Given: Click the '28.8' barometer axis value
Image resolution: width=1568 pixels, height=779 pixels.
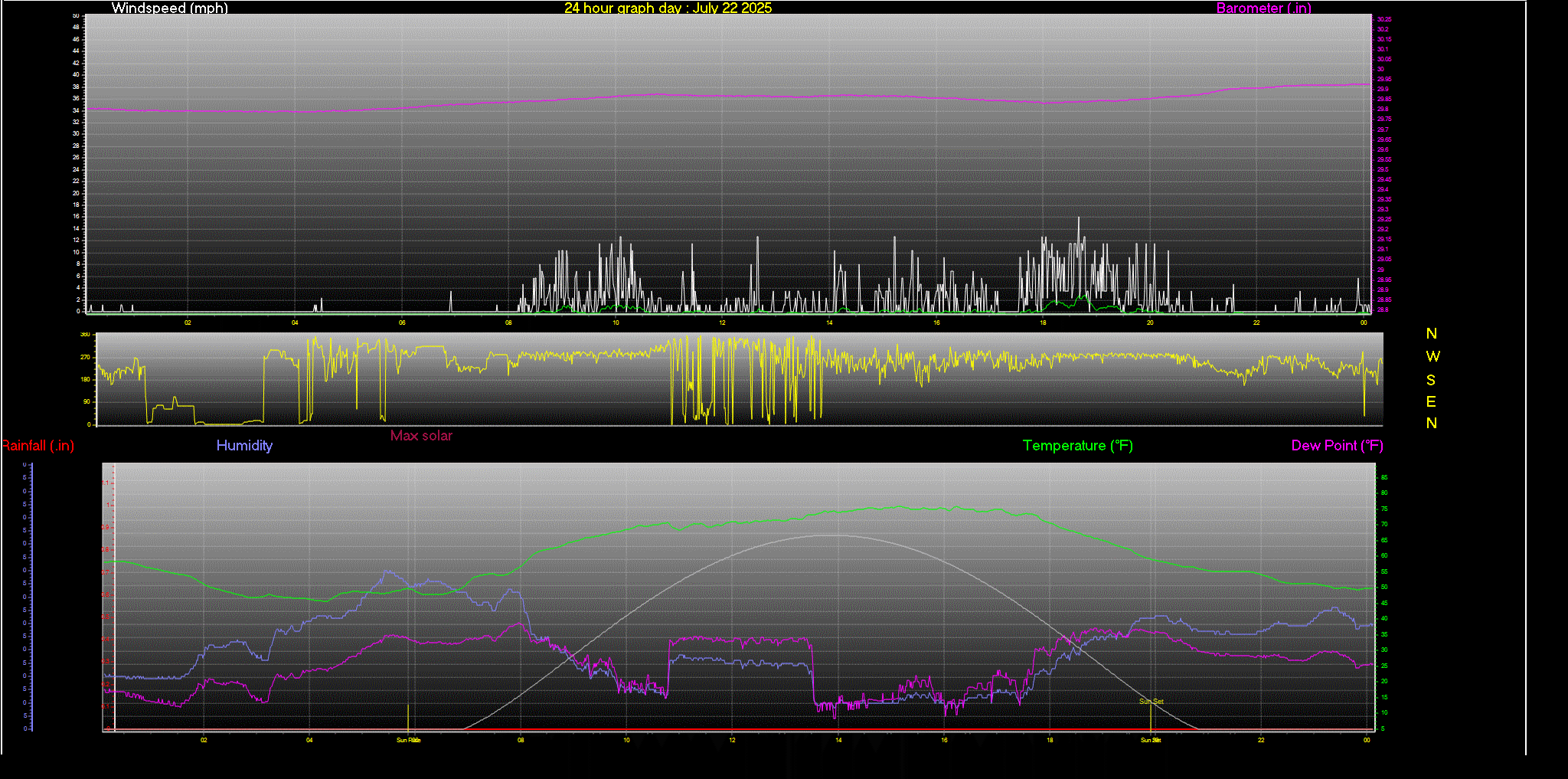Looking at the screenshot, I should point(1383,309).
